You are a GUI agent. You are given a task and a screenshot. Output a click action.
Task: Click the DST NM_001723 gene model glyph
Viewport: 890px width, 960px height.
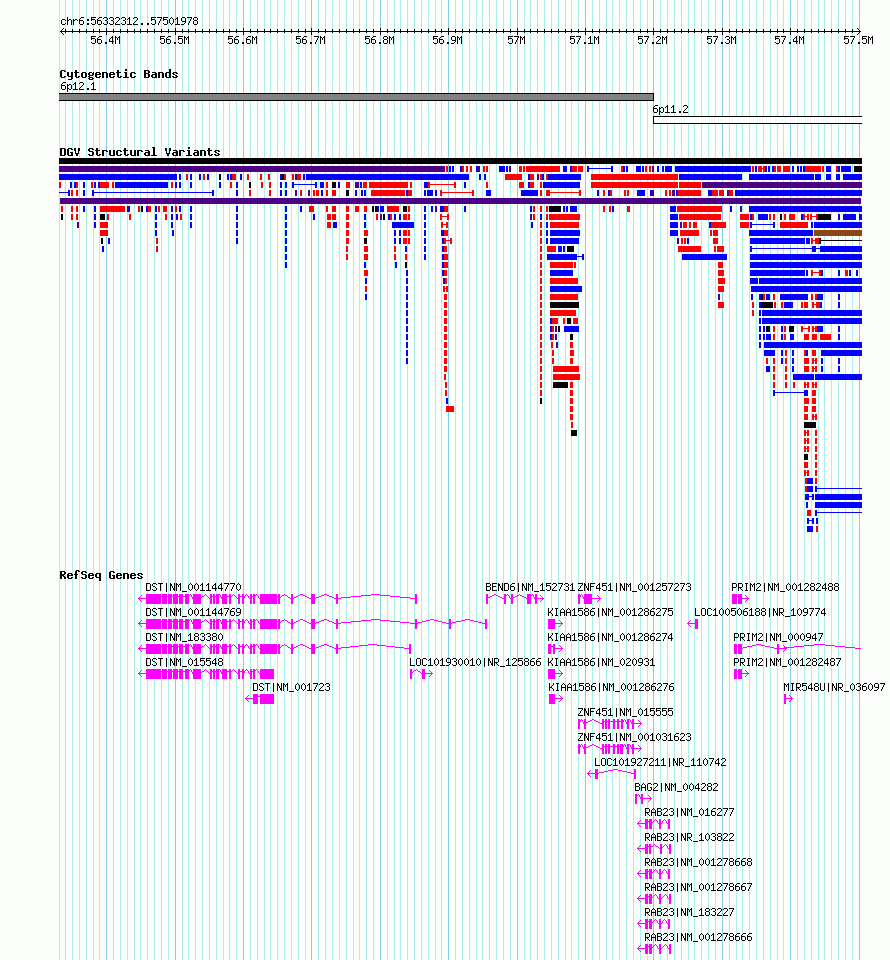260,699
